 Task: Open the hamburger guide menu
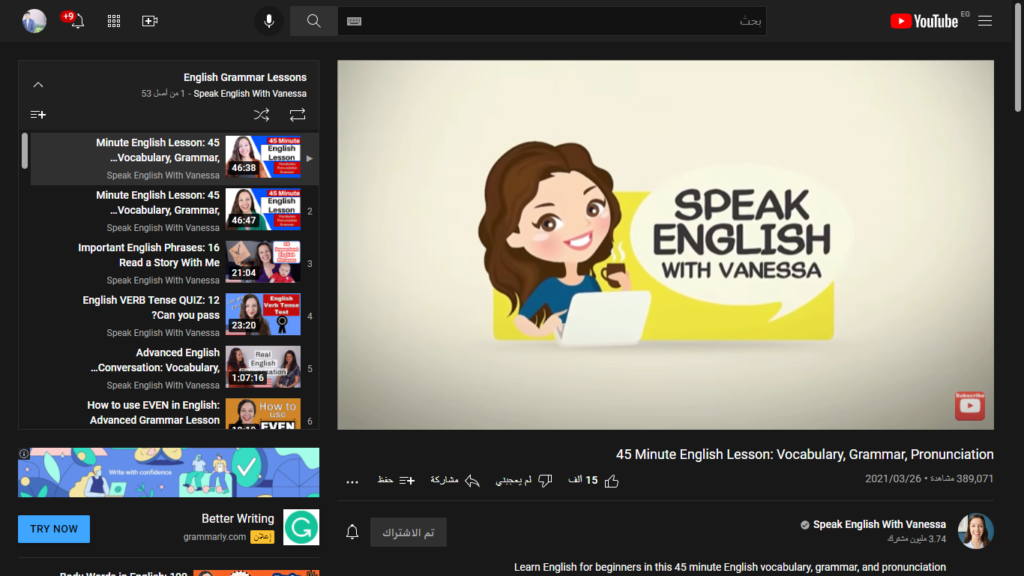click(985, 21)
